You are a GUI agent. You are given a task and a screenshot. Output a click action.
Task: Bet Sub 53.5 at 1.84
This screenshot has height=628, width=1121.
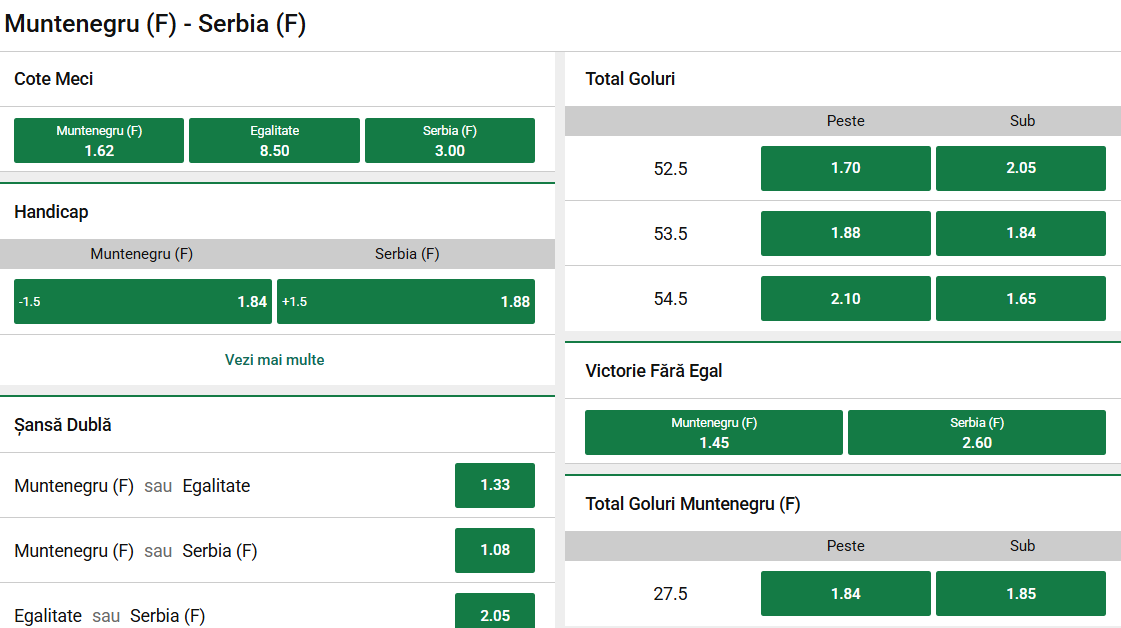pyautogui.click(x=1020, y=233)
